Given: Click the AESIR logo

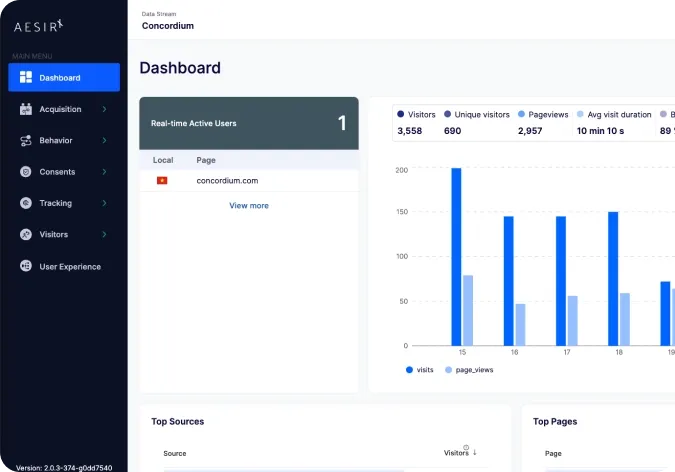Looking at the screenshot, I should point(38,26).
